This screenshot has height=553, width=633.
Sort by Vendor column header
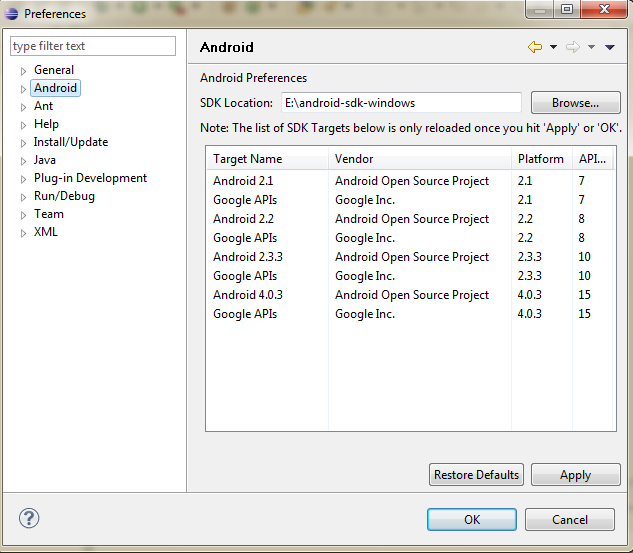click(x=420, y=159)
